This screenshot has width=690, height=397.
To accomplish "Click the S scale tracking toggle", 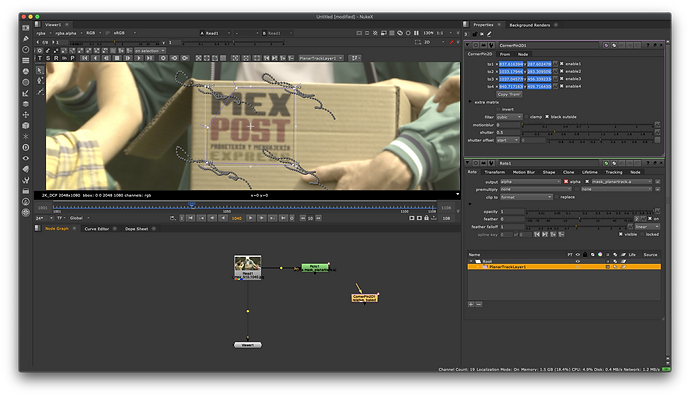I will [x=48, y=58].
